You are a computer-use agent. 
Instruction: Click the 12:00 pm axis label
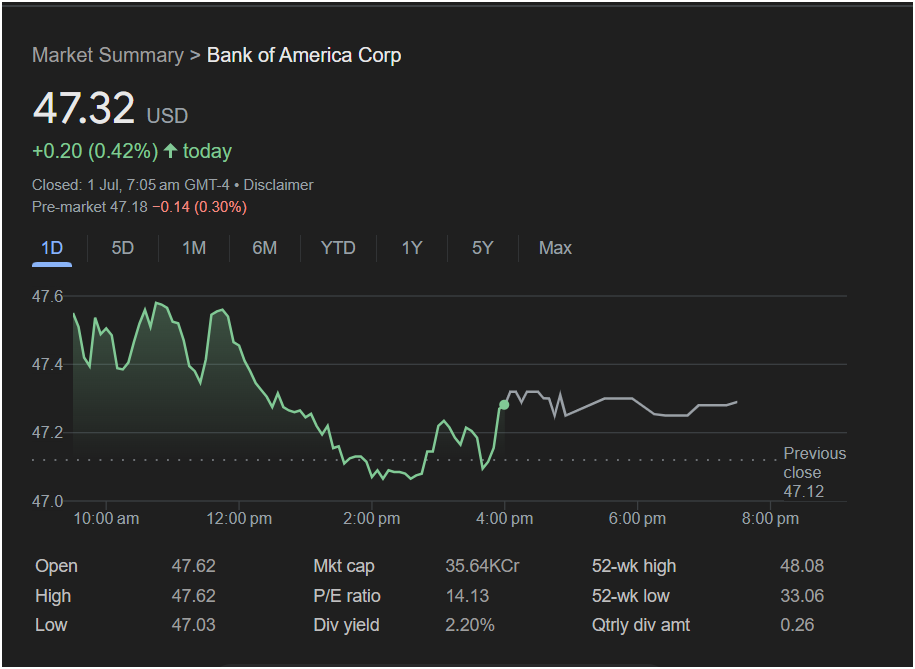click(x=239, y=518)
